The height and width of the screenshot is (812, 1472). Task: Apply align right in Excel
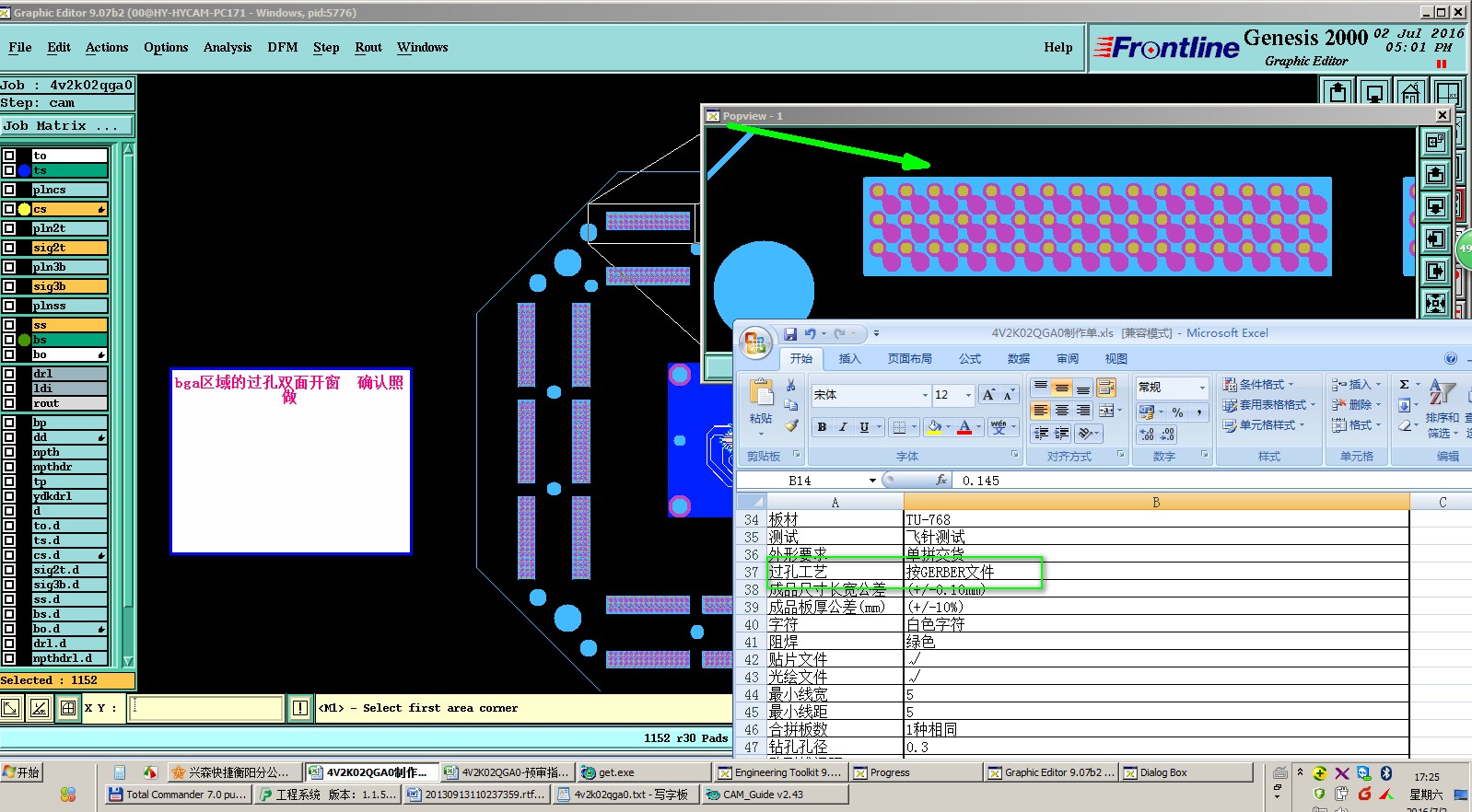click(x=1083, y=411)
